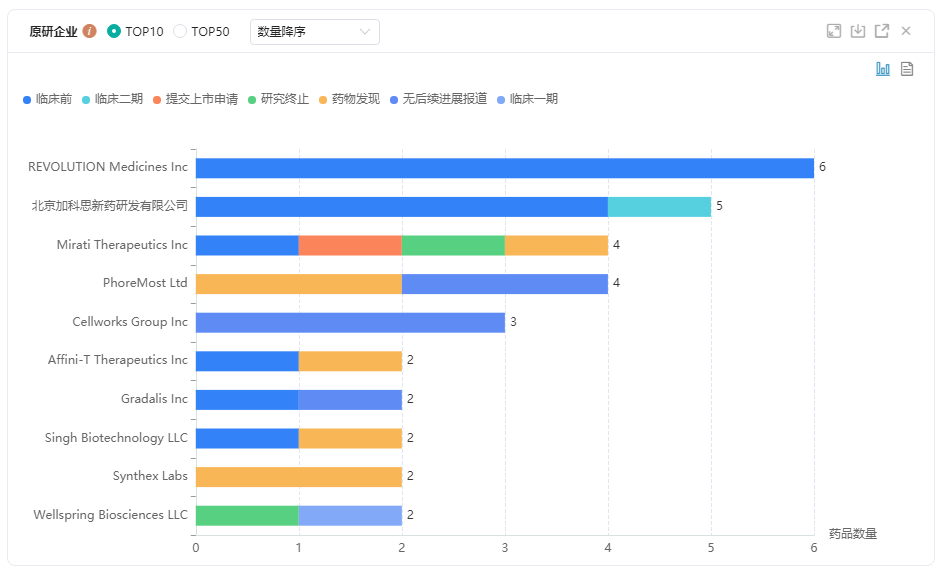
Task: Toggle the 临床前 legend series
Action: pos(47,99)
